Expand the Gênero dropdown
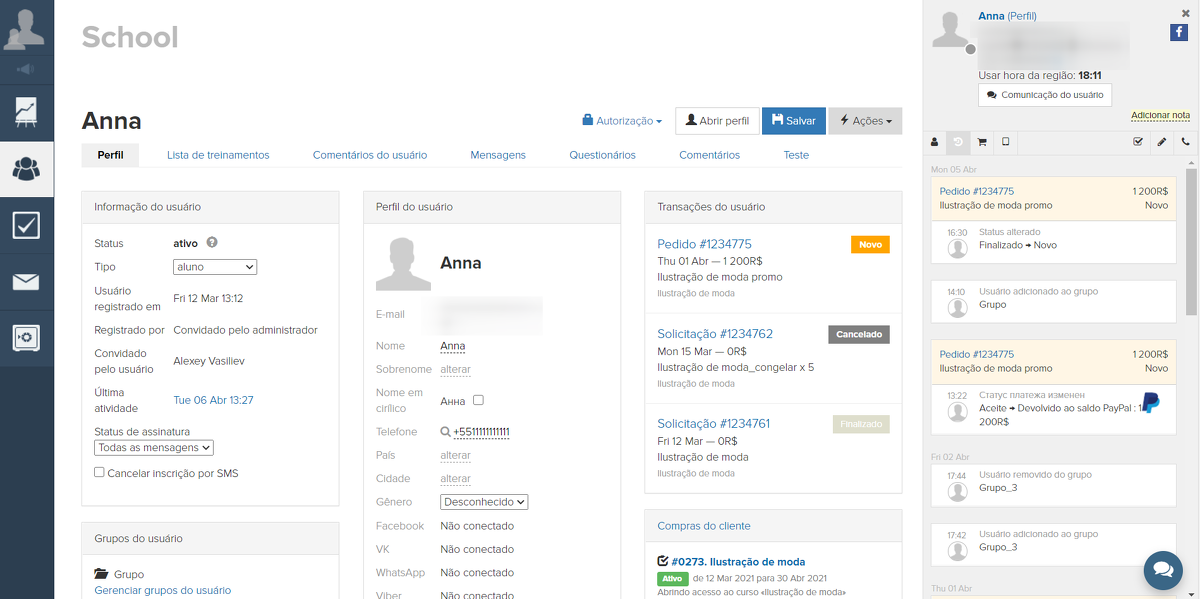 click(x=484, y=502)
